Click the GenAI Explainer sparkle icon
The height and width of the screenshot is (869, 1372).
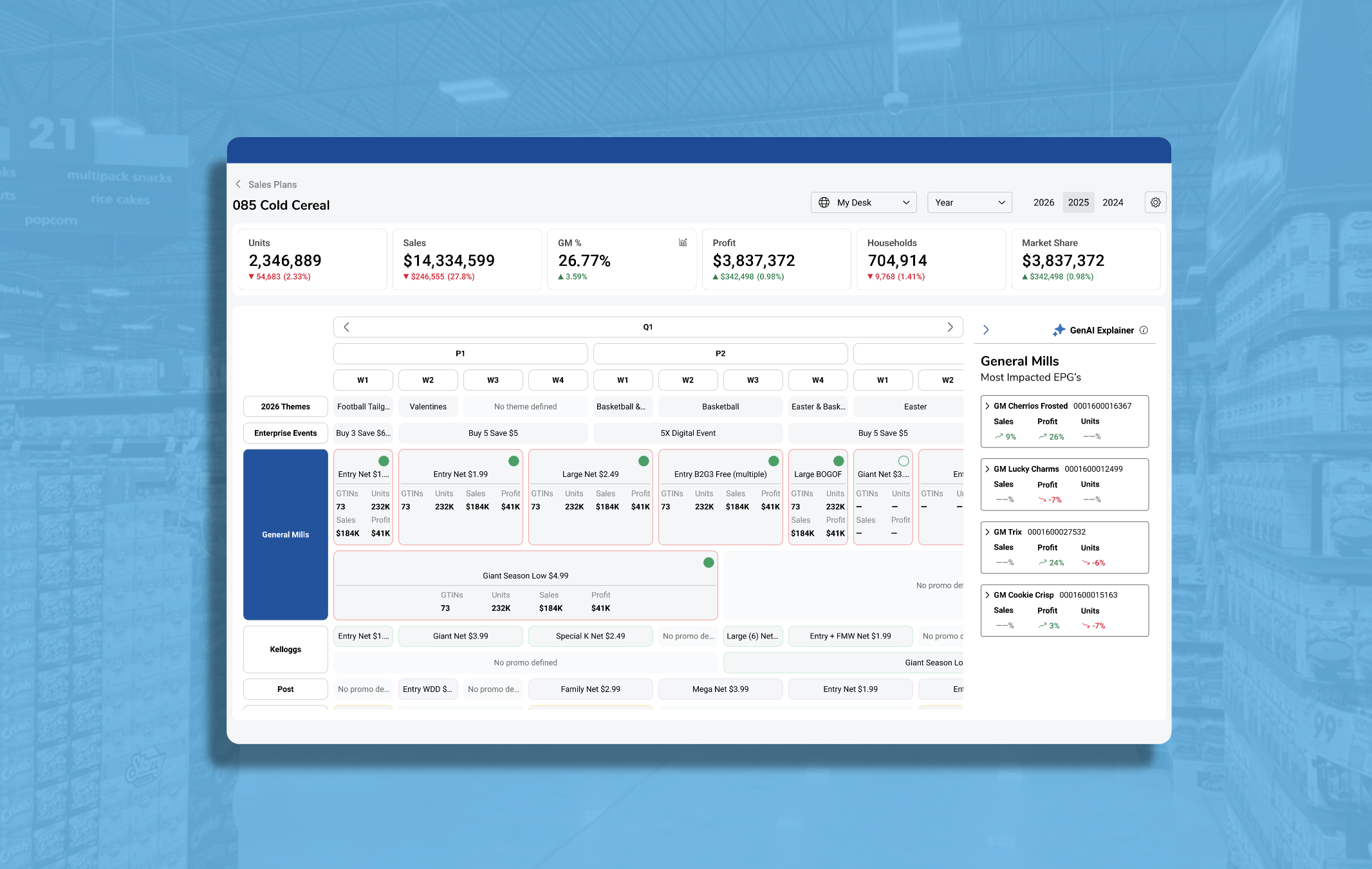tap(1059, 330)
